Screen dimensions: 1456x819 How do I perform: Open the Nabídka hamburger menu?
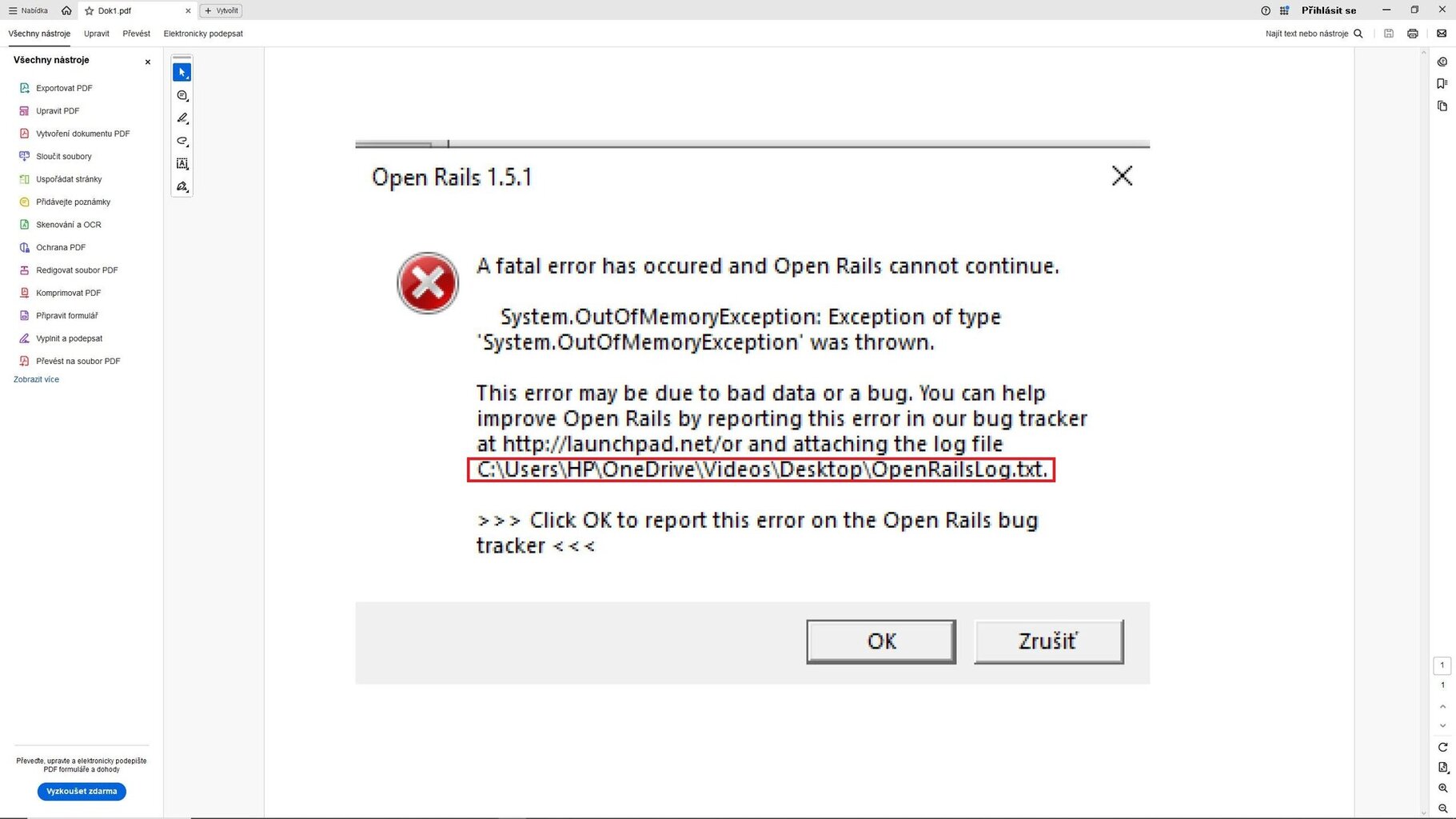pos(28,11)
